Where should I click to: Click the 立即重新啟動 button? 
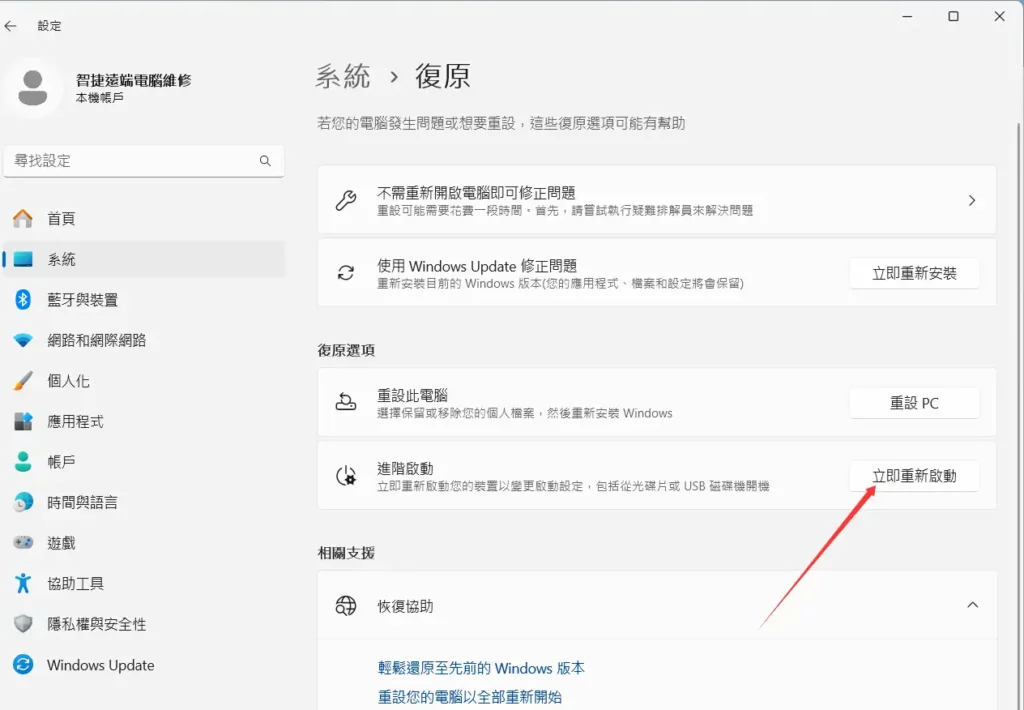point(914,476)
